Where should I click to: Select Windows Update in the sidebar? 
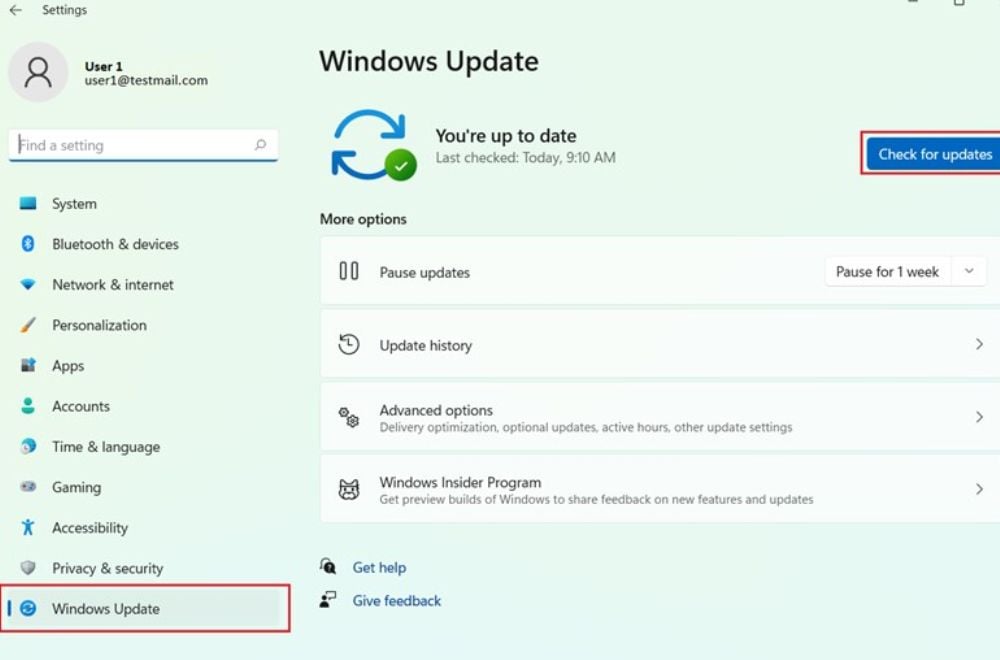(x=144, y=608)
